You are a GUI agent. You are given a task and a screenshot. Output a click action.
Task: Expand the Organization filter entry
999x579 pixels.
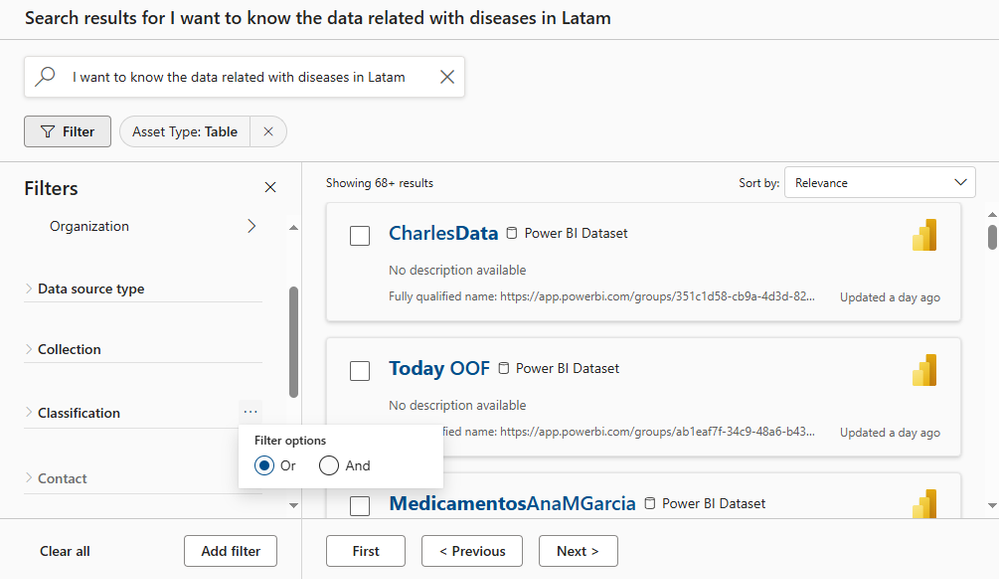(x=251, y=226)
